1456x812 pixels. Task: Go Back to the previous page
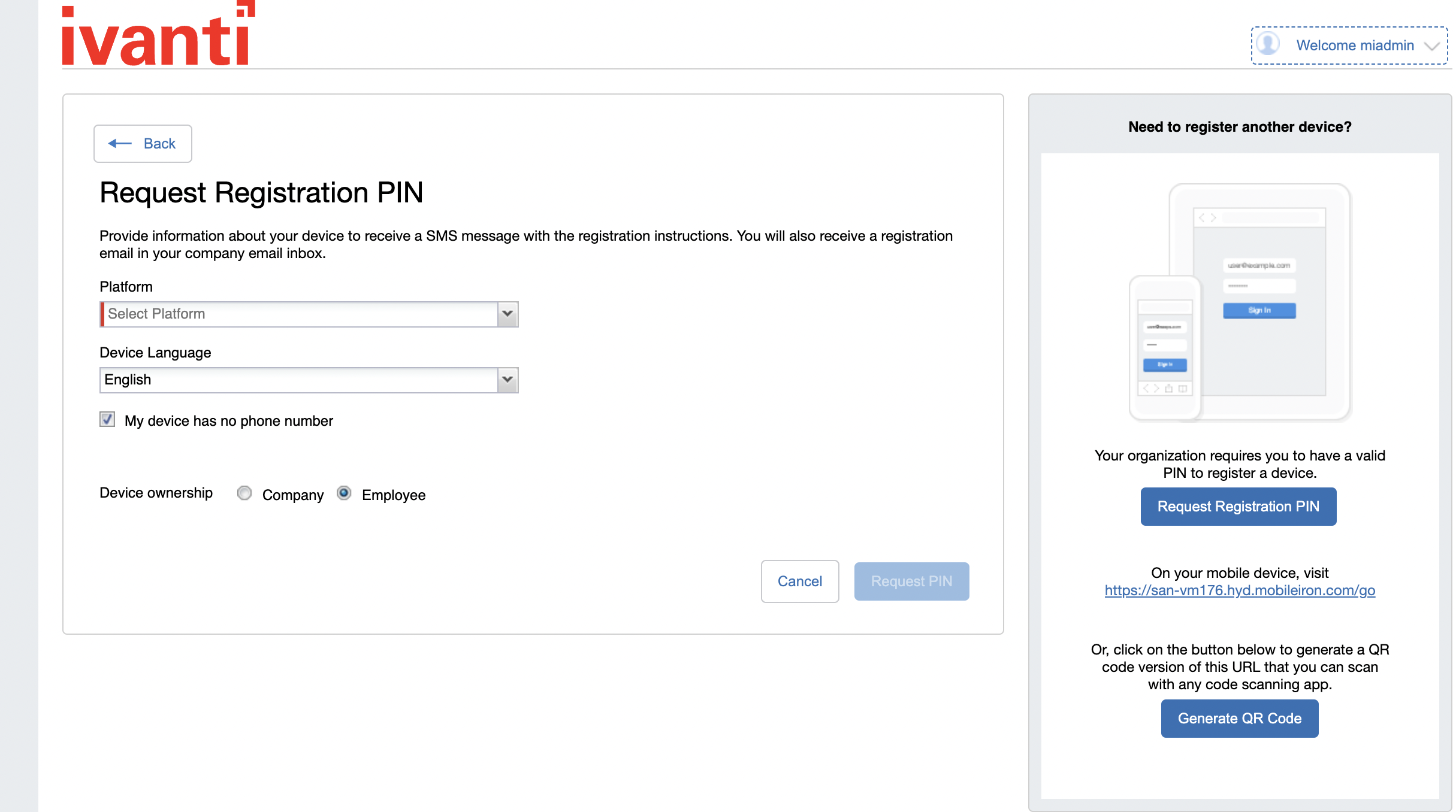(143, 144)
